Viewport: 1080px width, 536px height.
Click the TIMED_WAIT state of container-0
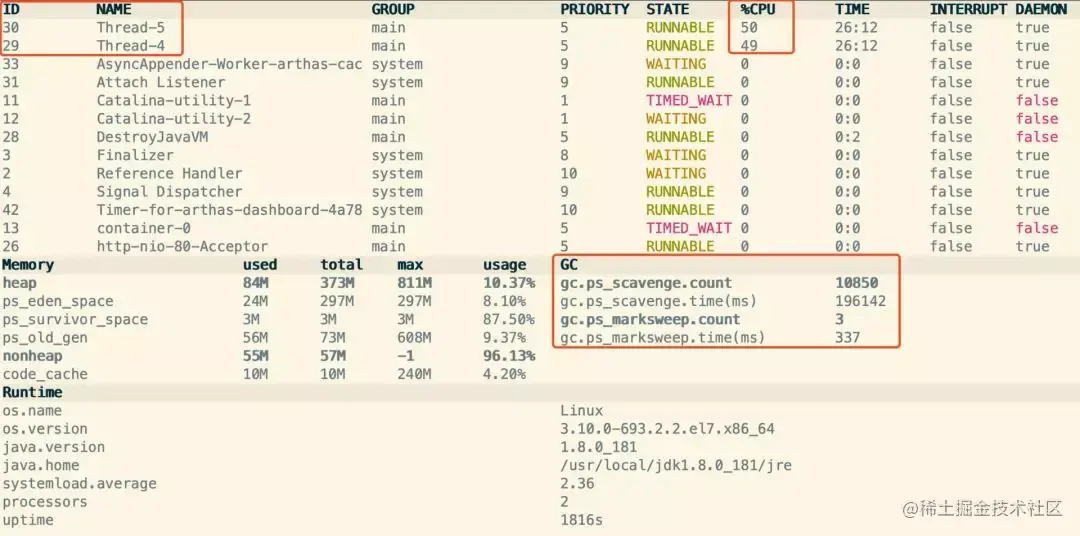click(689, 228)
